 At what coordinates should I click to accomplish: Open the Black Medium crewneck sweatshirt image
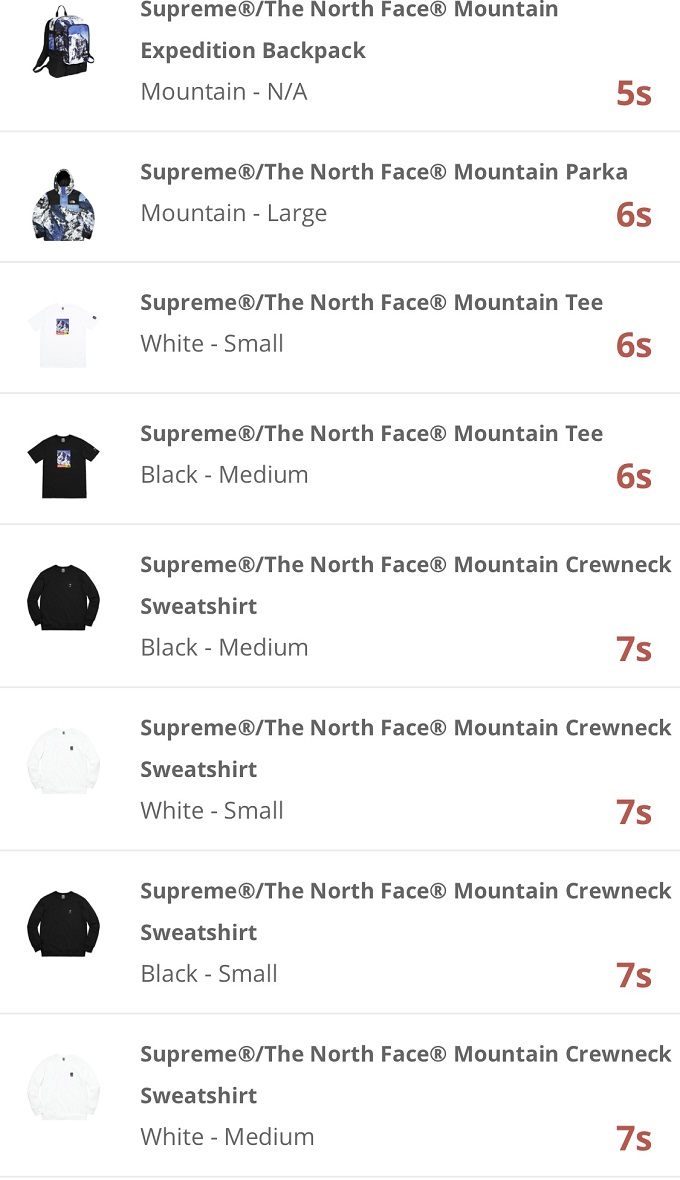click(63, 598)
